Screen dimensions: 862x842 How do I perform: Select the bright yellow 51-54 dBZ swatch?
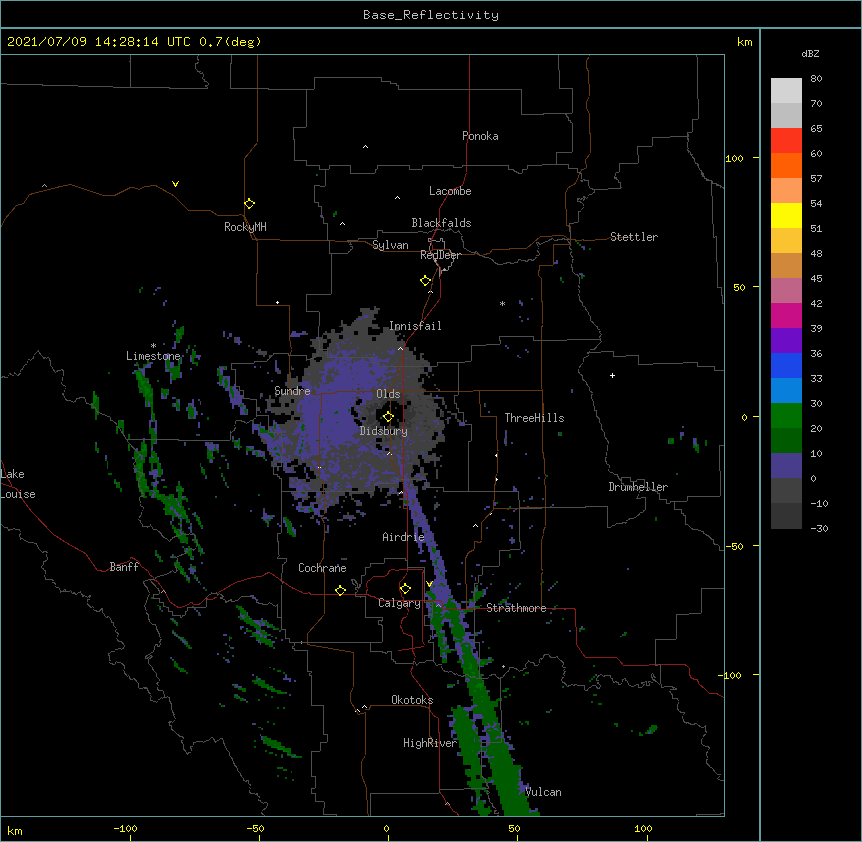[x=786, y=215]
